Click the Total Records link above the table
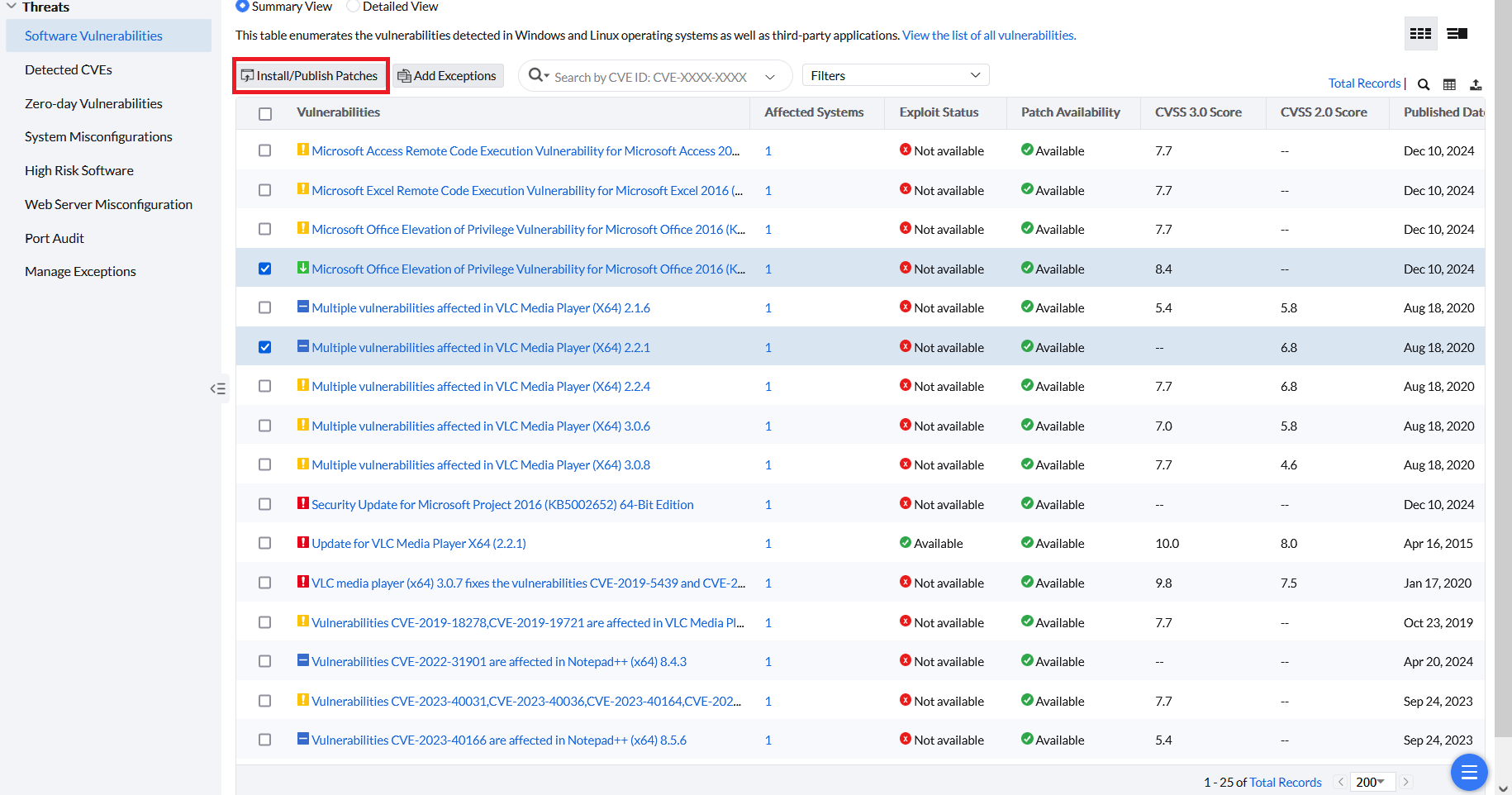 coord(1364,83)
